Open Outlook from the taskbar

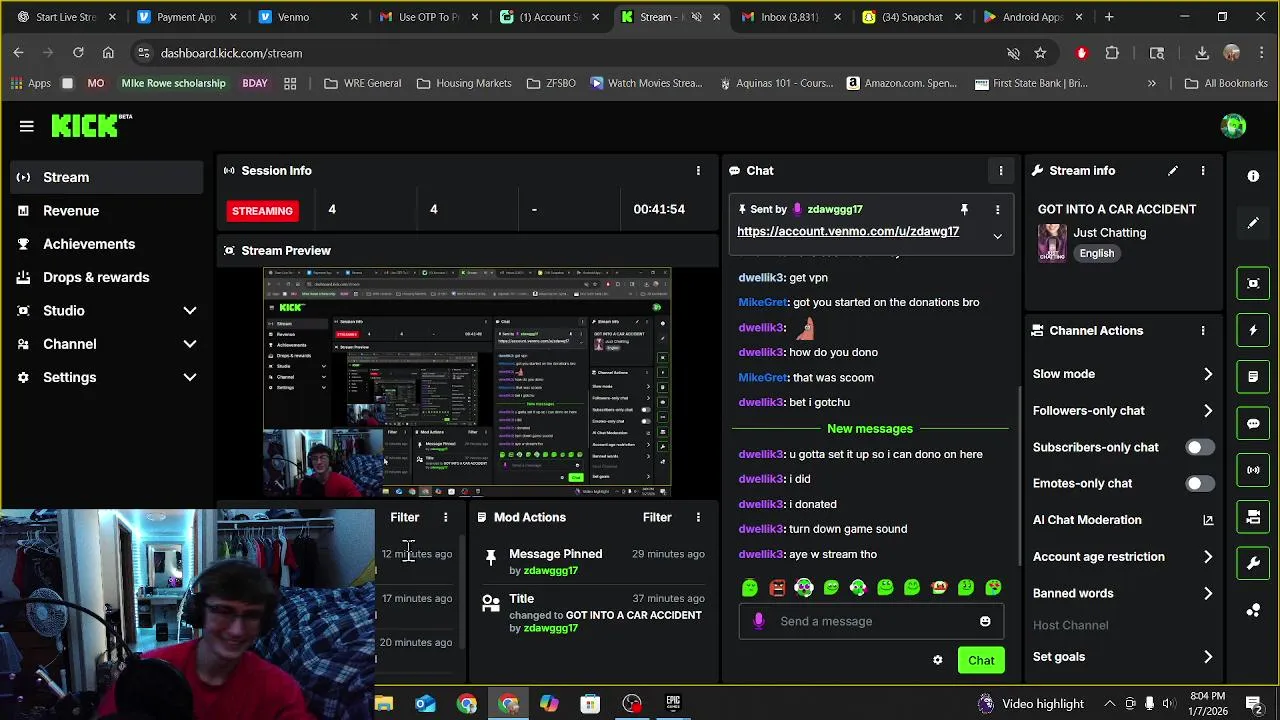(425, 704)
